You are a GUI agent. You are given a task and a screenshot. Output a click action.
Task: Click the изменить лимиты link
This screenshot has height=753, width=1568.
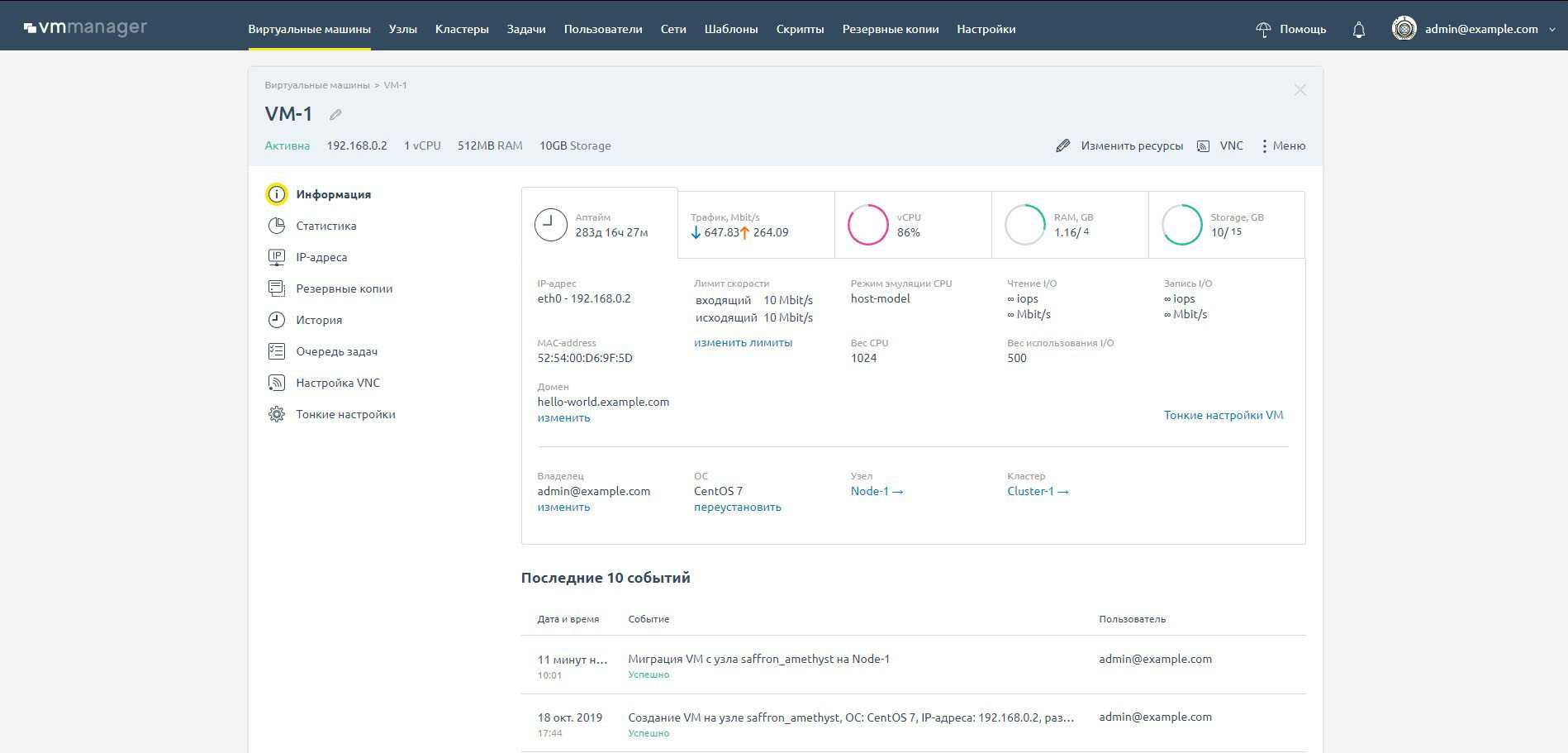(743, 342)
